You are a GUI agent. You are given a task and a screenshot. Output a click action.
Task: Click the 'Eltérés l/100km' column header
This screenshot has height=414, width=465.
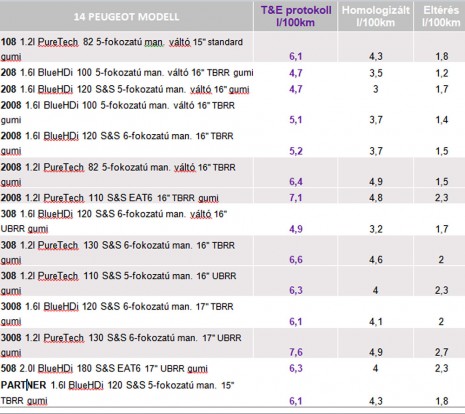click(441, 16)
